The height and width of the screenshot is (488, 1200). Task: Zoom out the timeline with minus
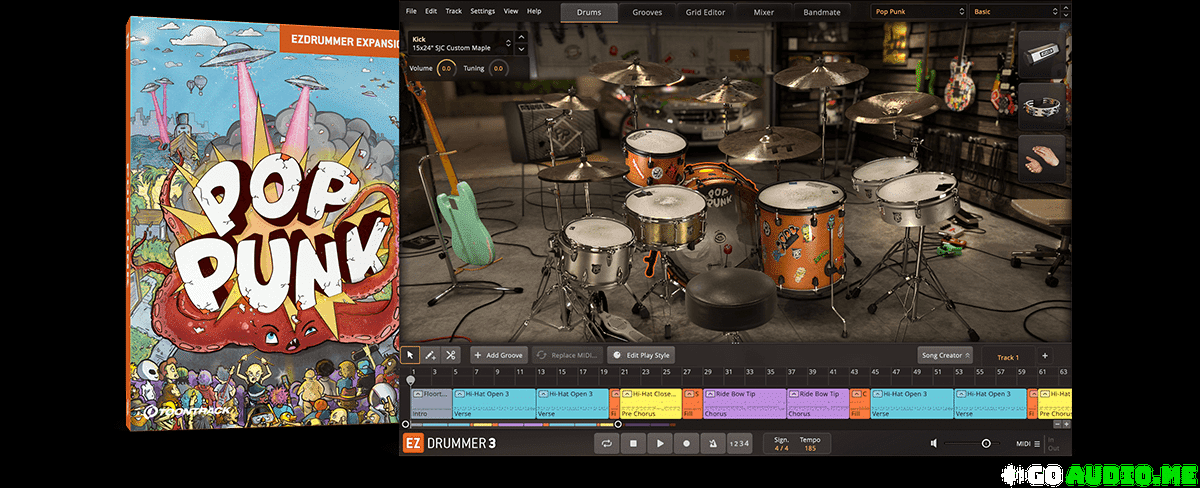(1055, 424)
